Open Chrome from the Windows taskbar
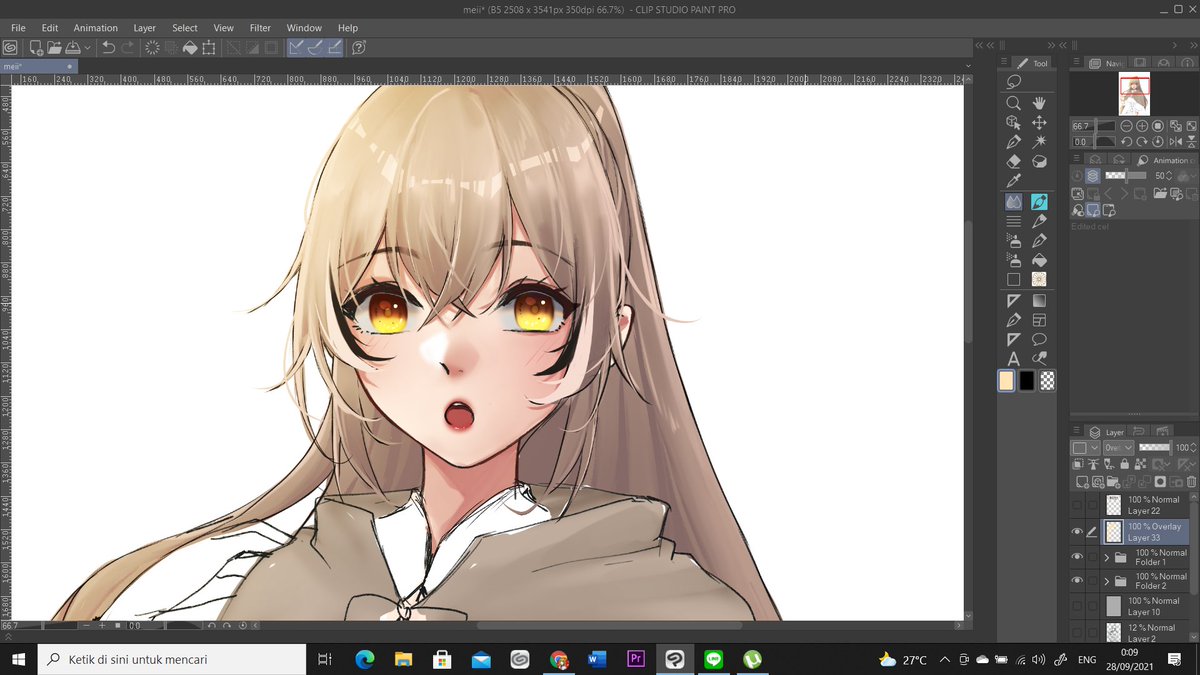The height and width of the screenshot is (675, 1200). (559, 659)
